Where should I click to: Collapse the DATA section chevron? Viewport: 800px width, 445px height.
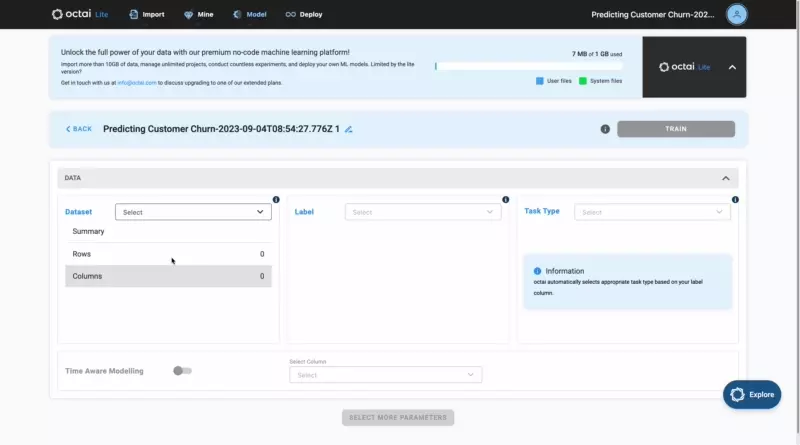(x=726, y=178)
